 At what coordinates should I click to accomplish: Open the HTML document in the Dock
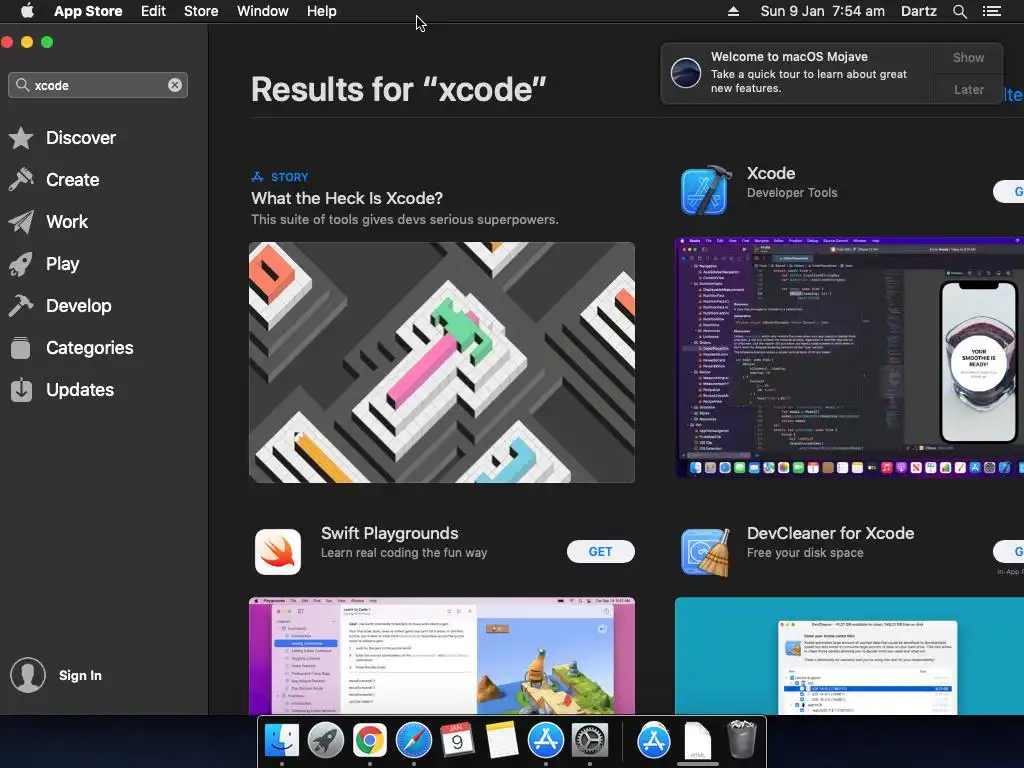click(697, 741)
